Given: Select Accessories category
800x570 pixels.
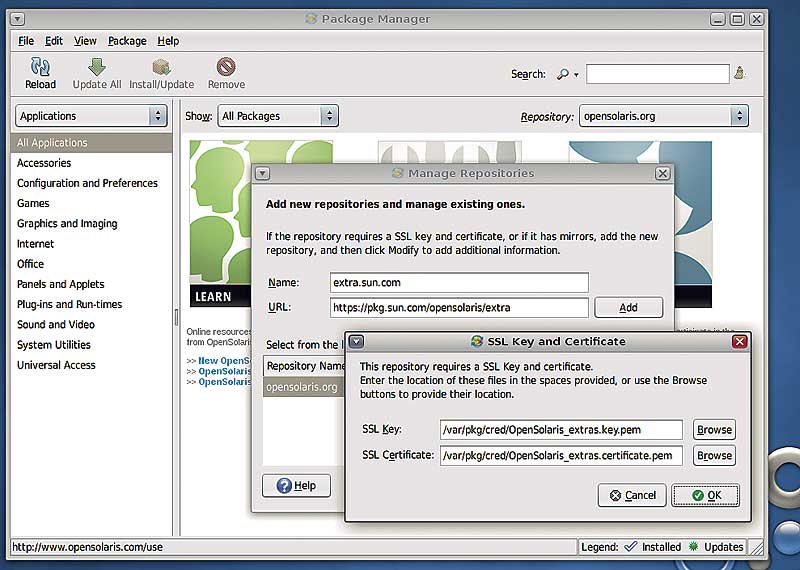Looking at the screenshot, I should click(91, 163).
